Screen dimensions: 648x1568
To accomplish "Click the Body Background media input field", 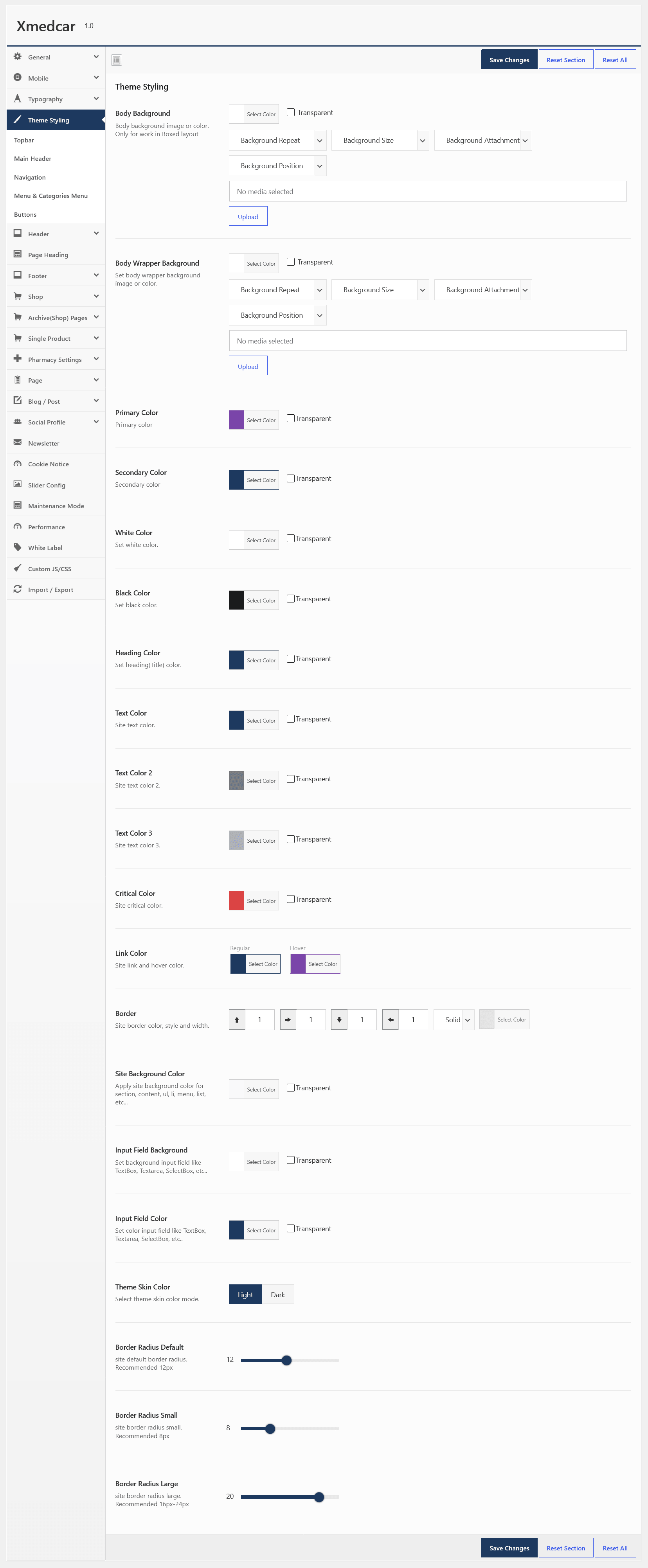I will 428,191.
